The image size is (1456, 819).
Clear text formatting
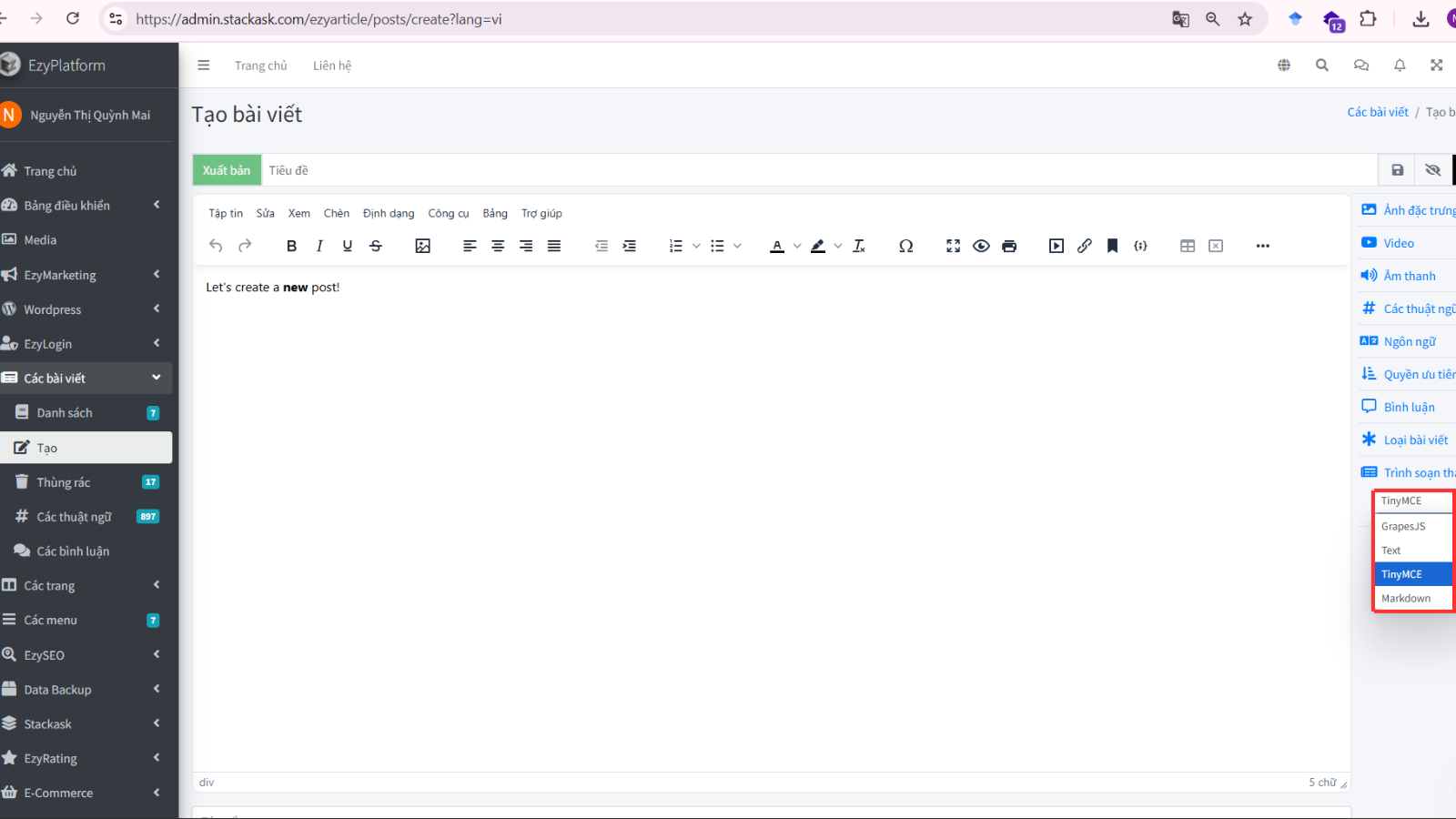tap(859, 246)
